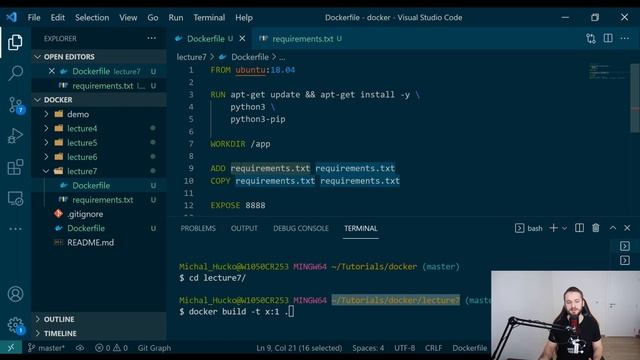This screenshot has width=640, height=360.
Task: Open Explorer views and more actions ellipsis
Action: pyautogui.click(x=151, y=38)
